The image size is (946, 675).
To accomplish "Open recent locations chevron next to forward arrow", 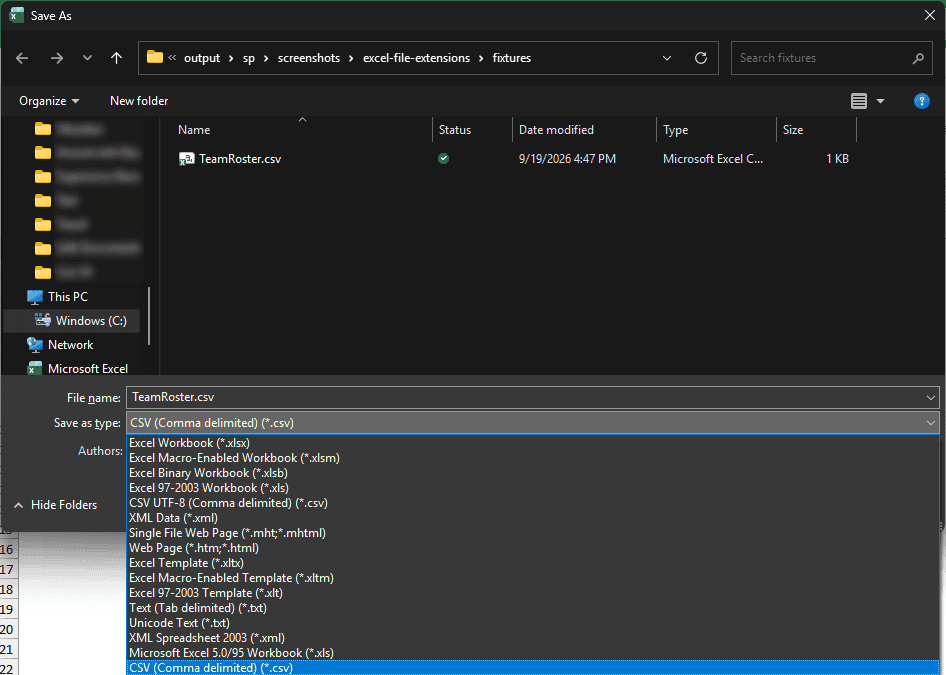I will pos(87,58).
